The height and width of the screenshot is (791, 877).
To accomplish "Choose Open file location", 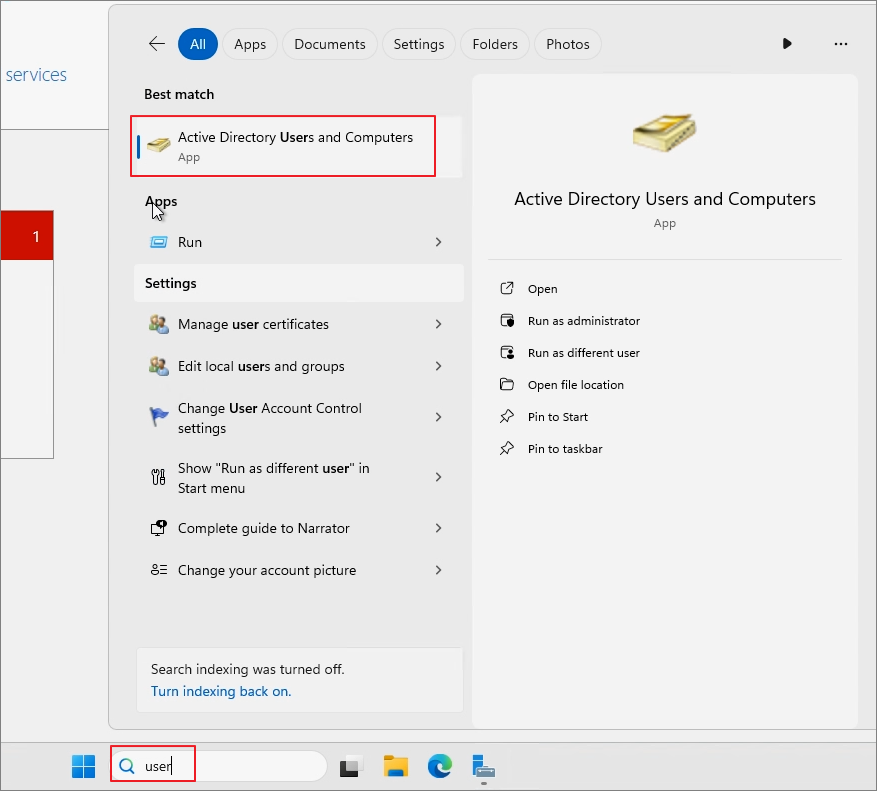I will coord(576,385).
